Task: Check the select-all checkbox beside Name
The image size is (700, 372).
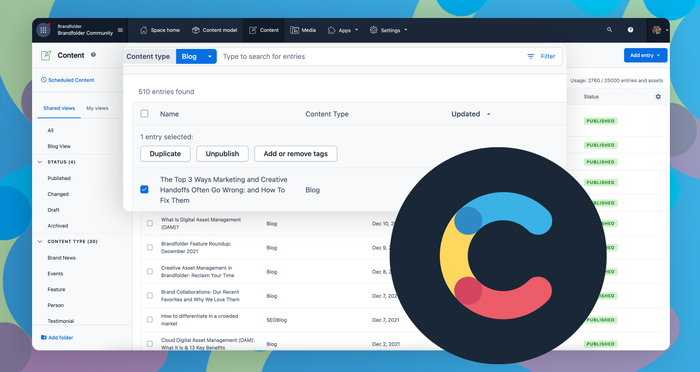Action: 144,113
